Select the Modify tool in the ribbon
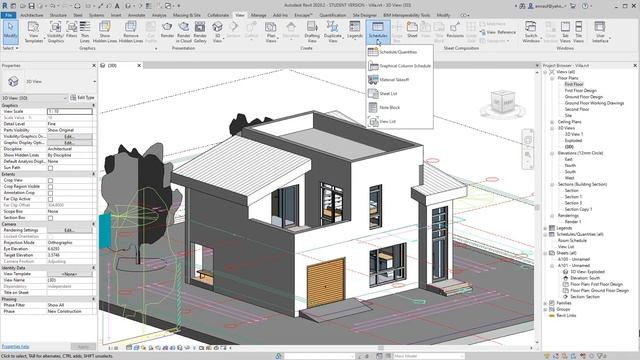Image resolution: width=640 pixels, height=360 pixels. (x=10, y=32)
